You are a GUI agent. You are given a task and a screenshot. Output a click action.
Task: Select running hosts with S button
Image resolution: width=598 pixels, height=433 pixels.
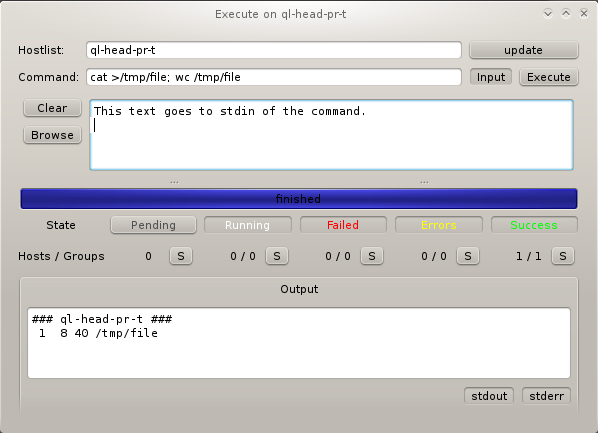tap(277, 256)
